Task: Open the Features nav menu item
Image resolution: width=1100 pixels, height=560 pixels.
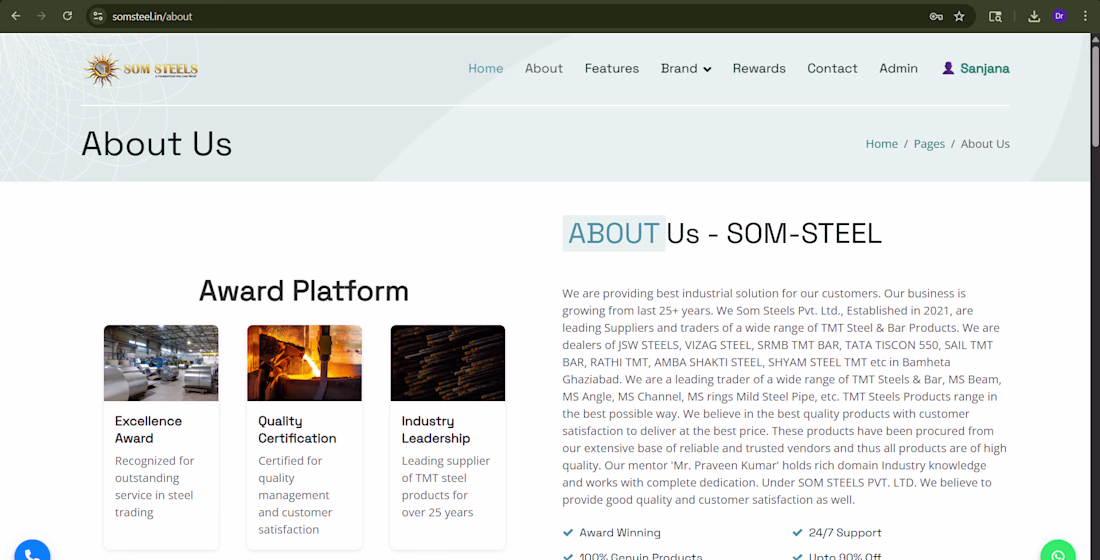Action: pos(612,68)
